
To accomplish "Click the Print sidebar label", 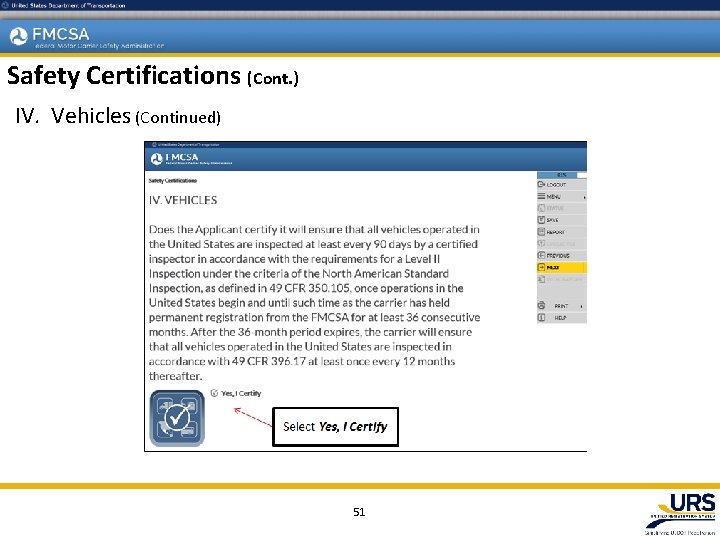I will pos(561,306).
